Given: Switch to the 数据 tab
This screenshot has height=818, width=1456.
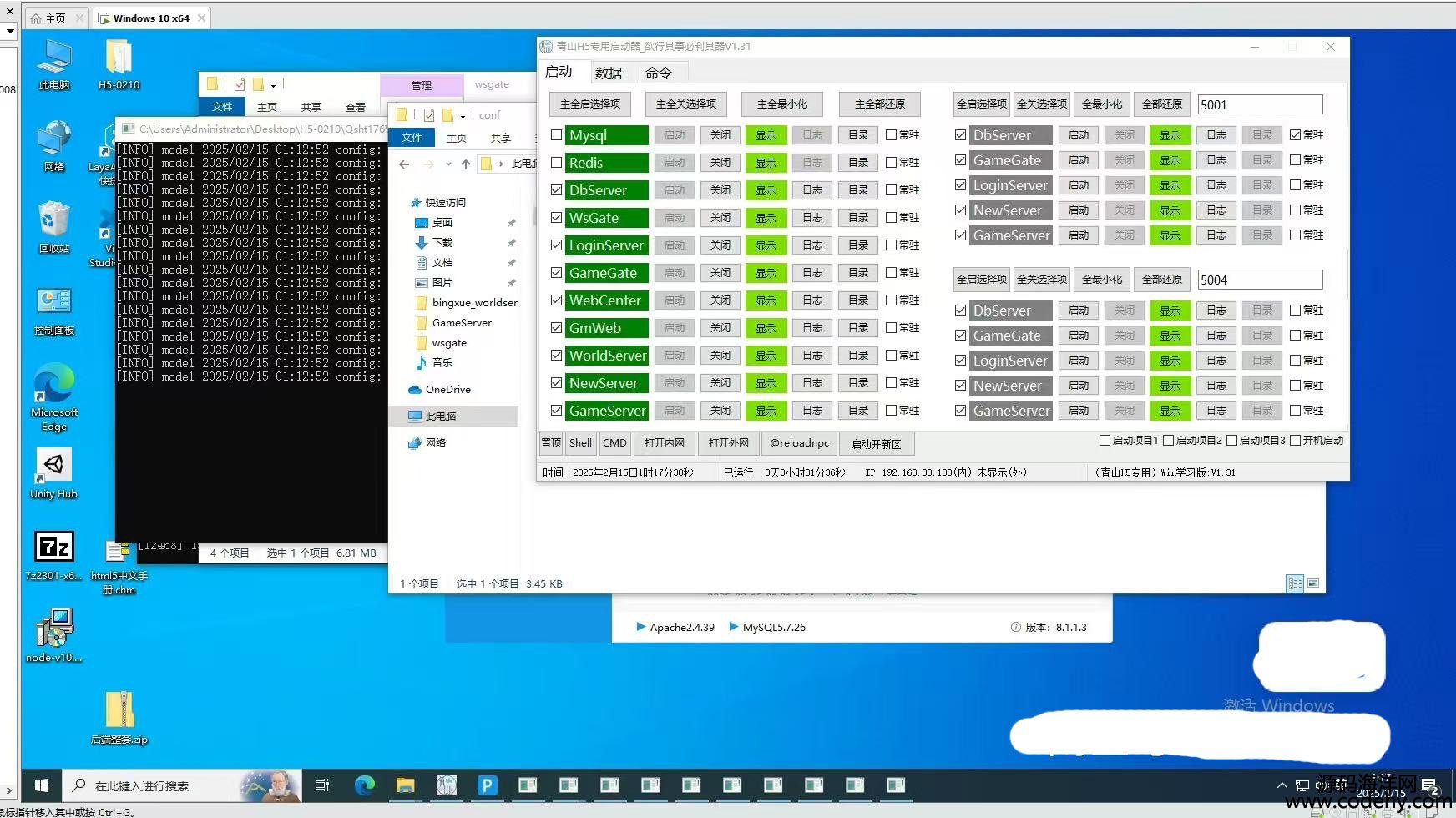Looking at the screenshot, I should click(x=609, y=73).
